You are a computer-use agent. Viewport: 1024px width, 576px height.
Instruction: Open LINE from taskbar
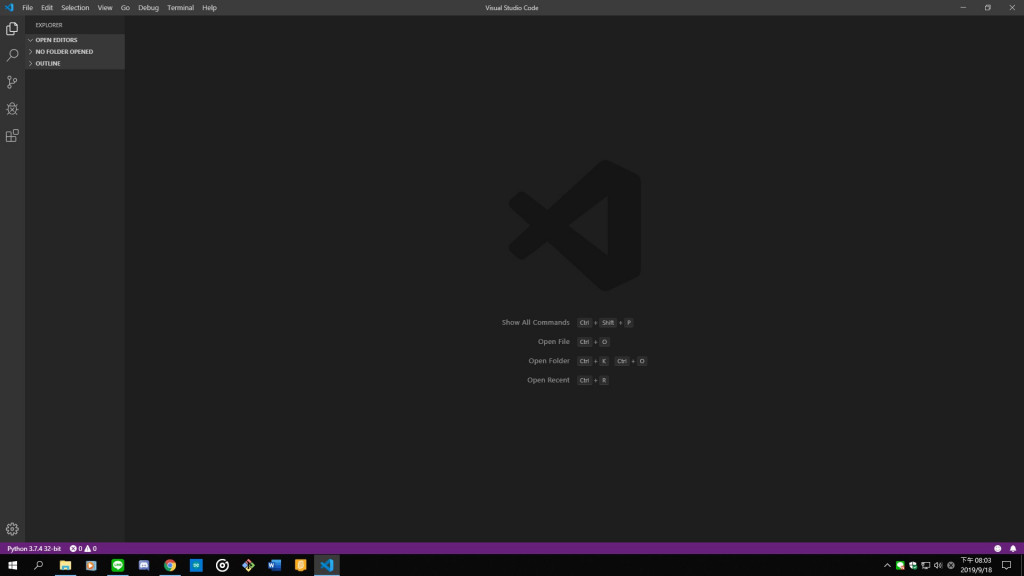[x=118, y=566]
